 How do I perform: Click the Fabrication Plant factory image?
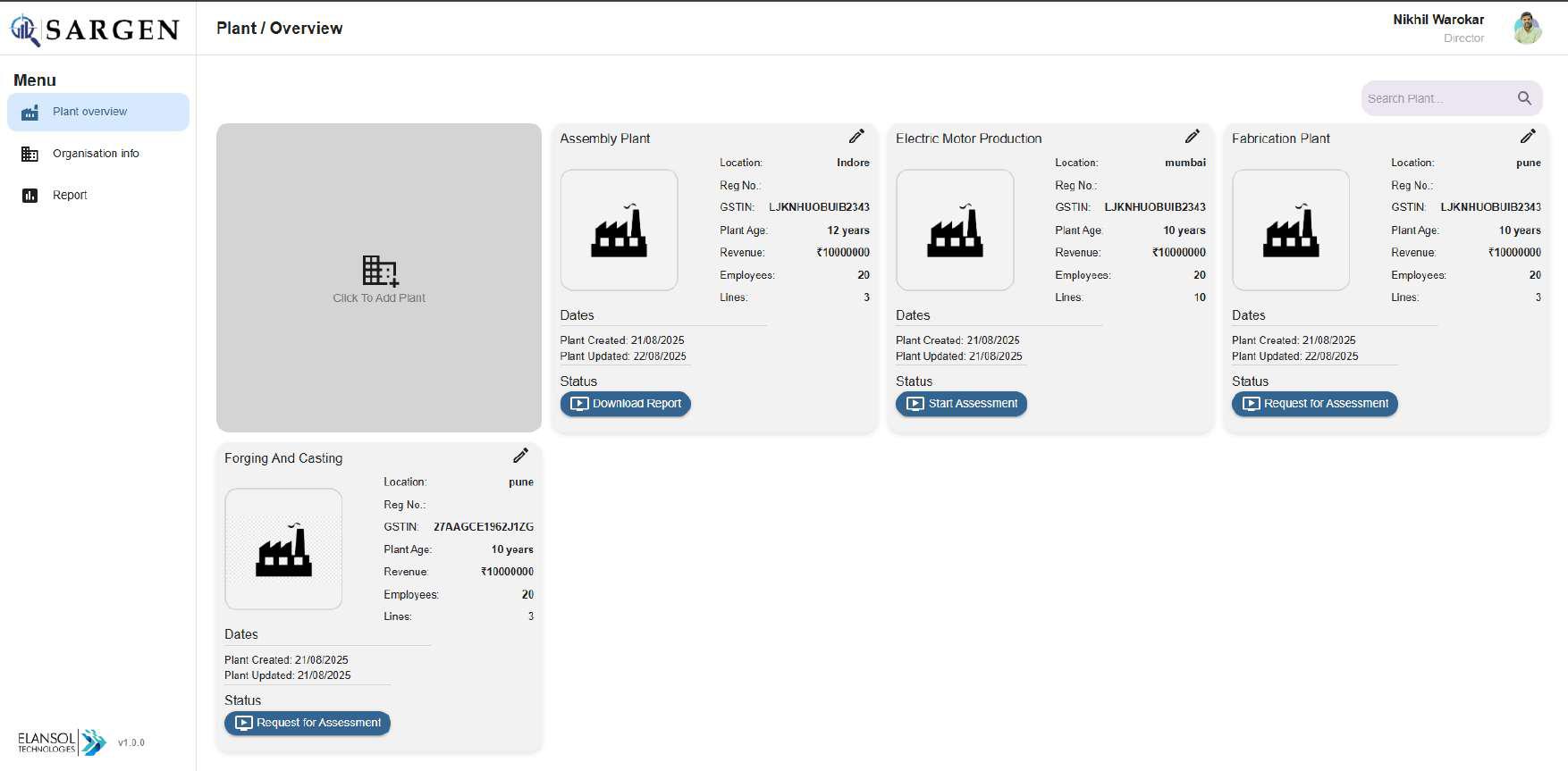pyautogui.click(x=1290, y=230)
